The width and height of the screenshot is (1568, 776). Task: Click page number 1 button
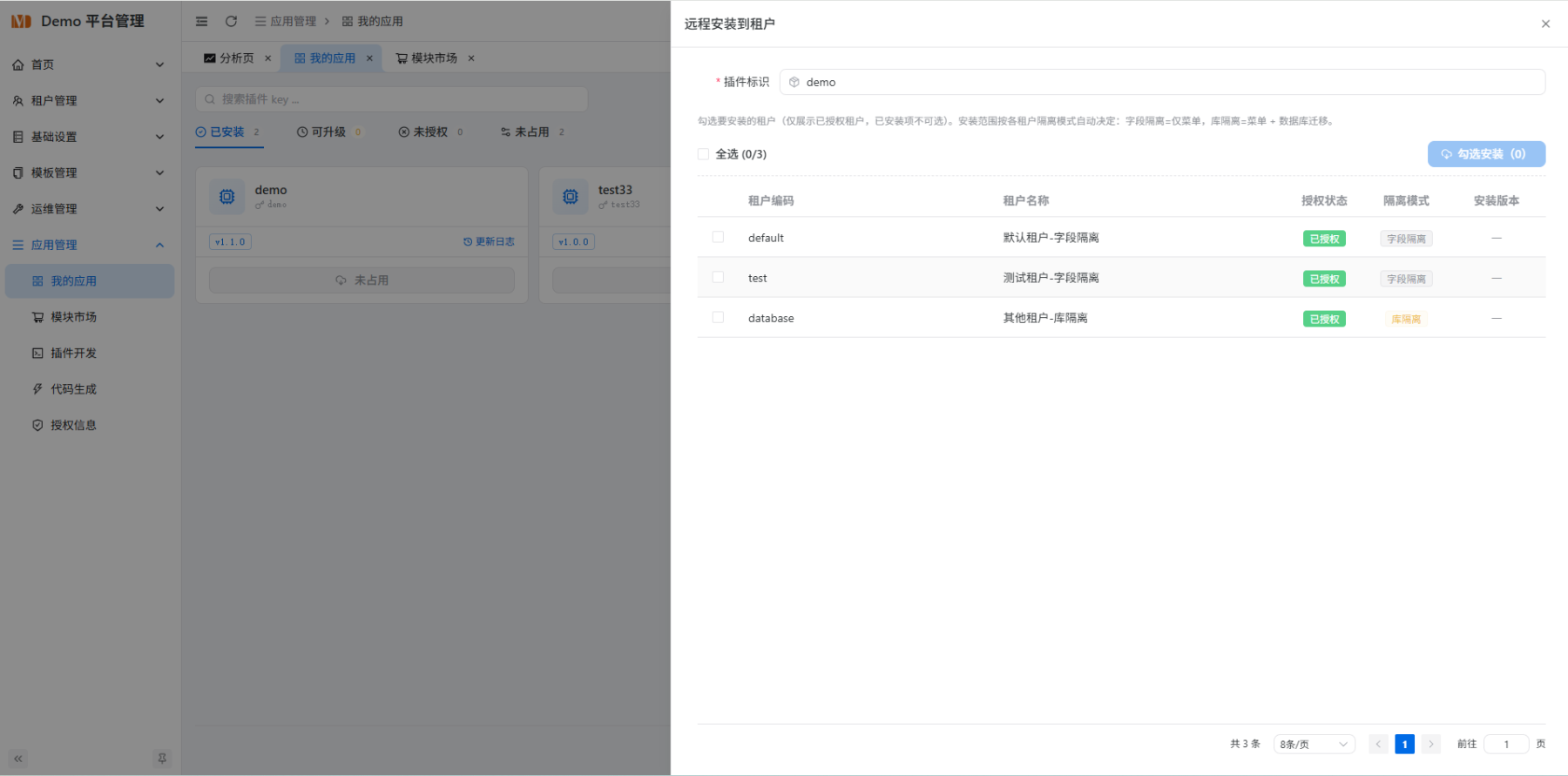pyautogui.click(x=1404, y=744)
